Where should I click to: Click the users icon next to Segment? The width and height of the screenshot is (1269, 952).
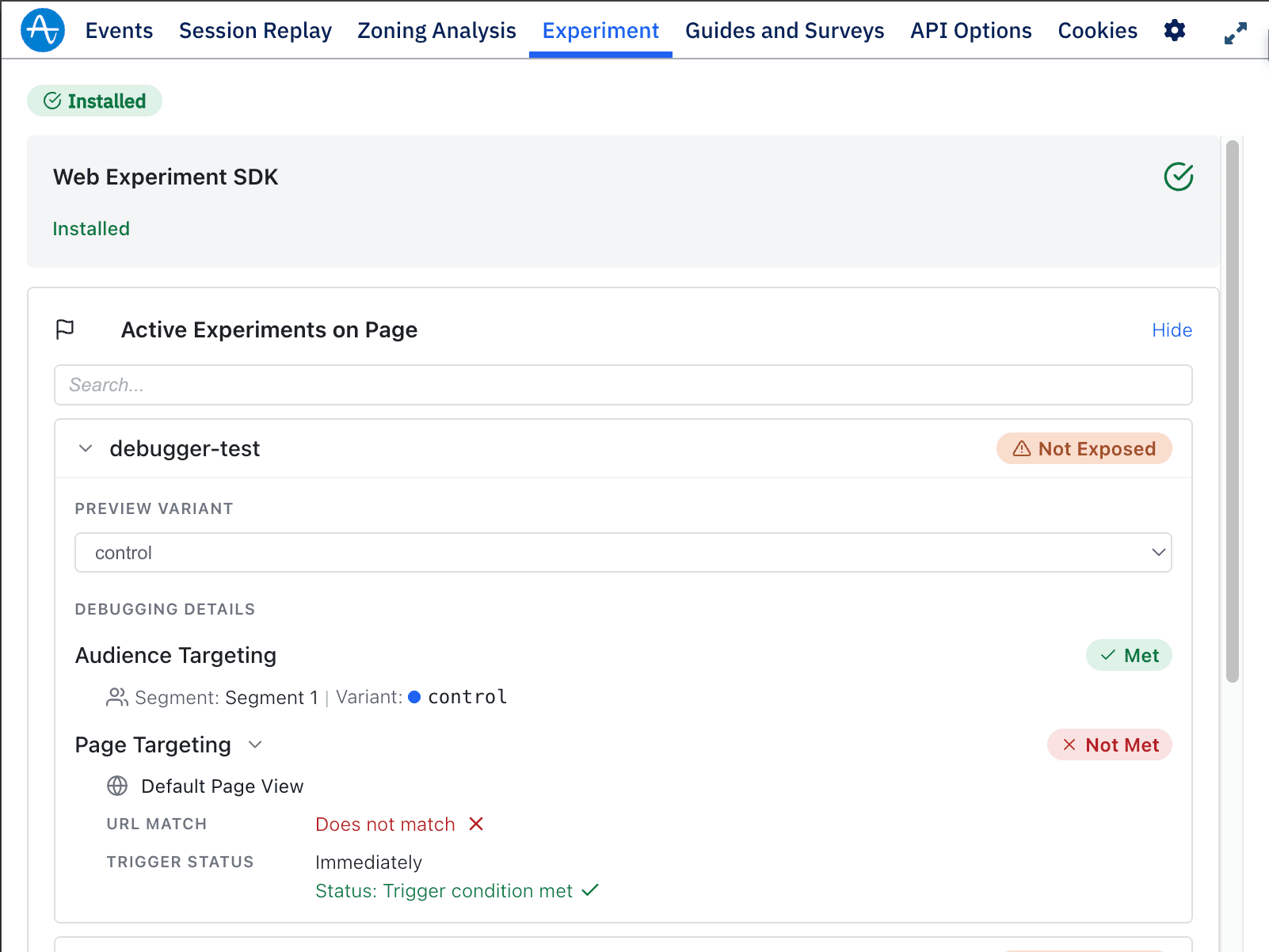pyautogui.click(x=117, y=697)
